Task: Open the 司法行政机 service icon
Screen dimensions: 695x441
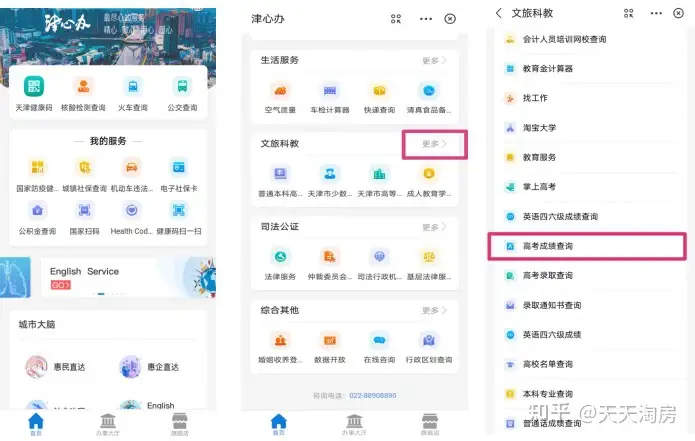Action: coord(379,257)
